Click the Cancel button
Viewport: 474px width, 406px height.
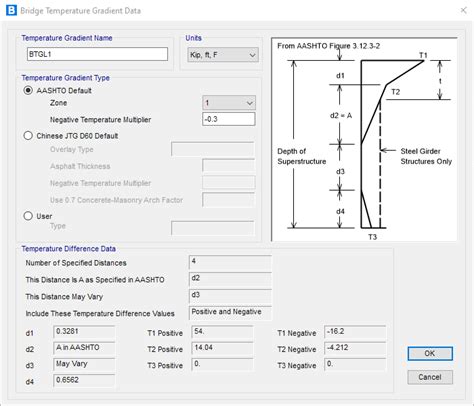point(430,377)
